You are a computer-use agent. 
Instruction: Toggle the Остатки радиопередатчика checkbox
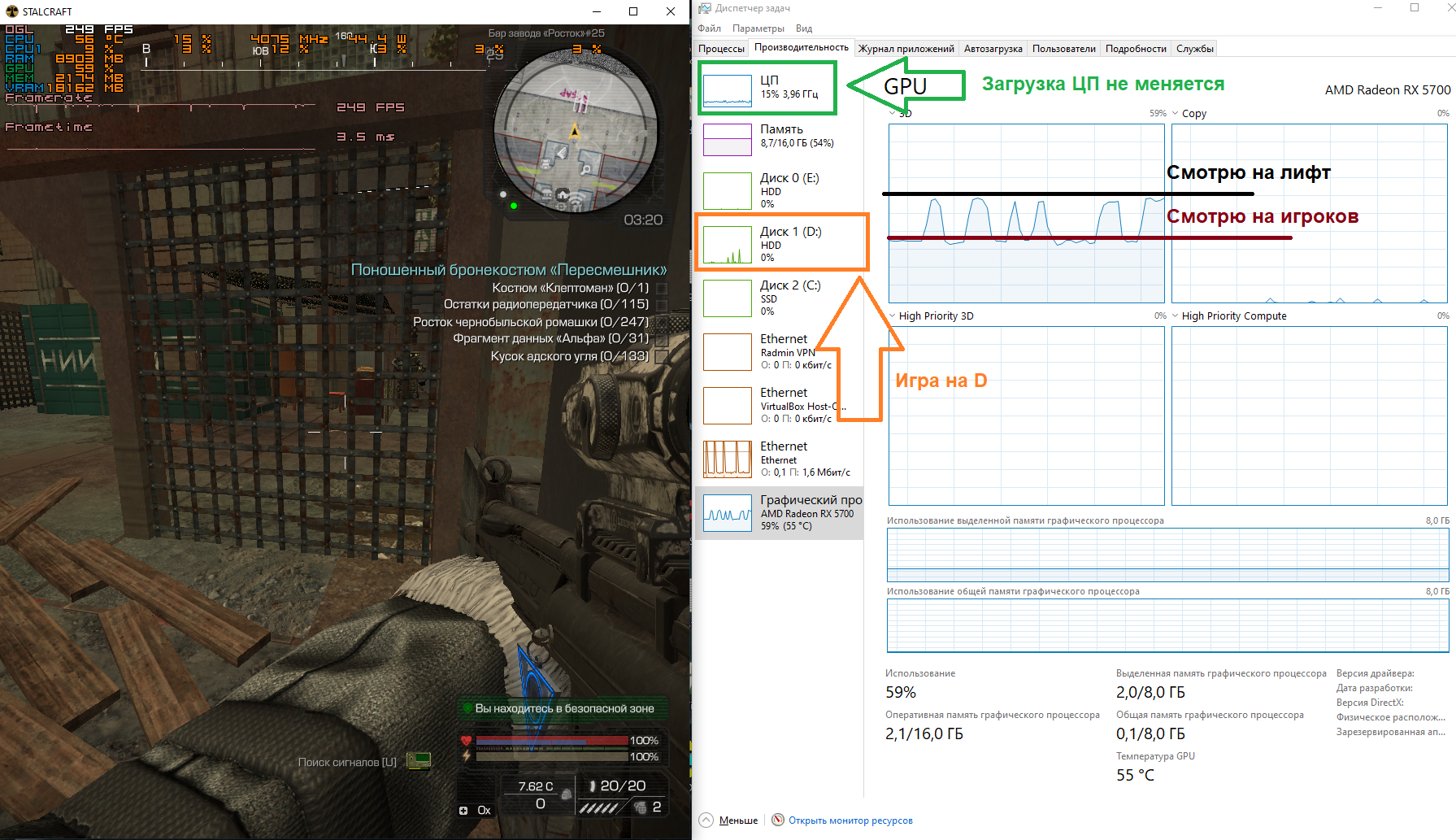[x=662, y=305]
